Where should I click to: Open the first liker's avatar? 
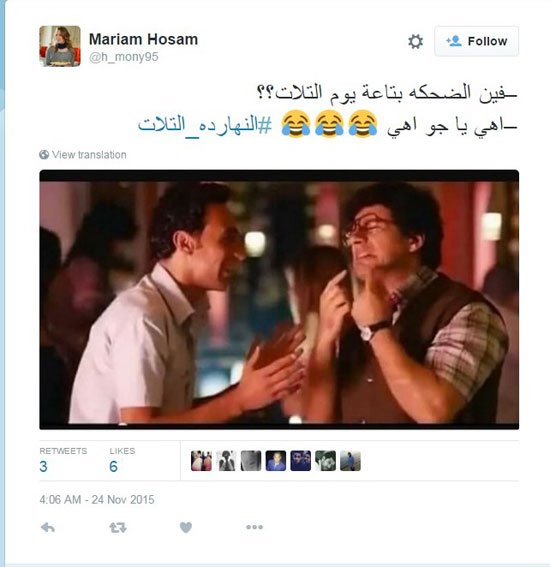click(201, 461)
